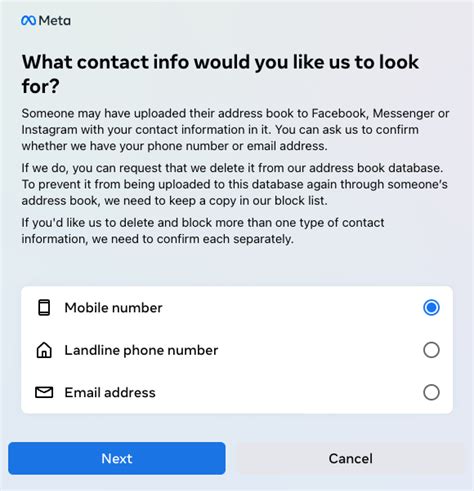
Task: Choose the 'Email address' label text
Action: point(110,393)
